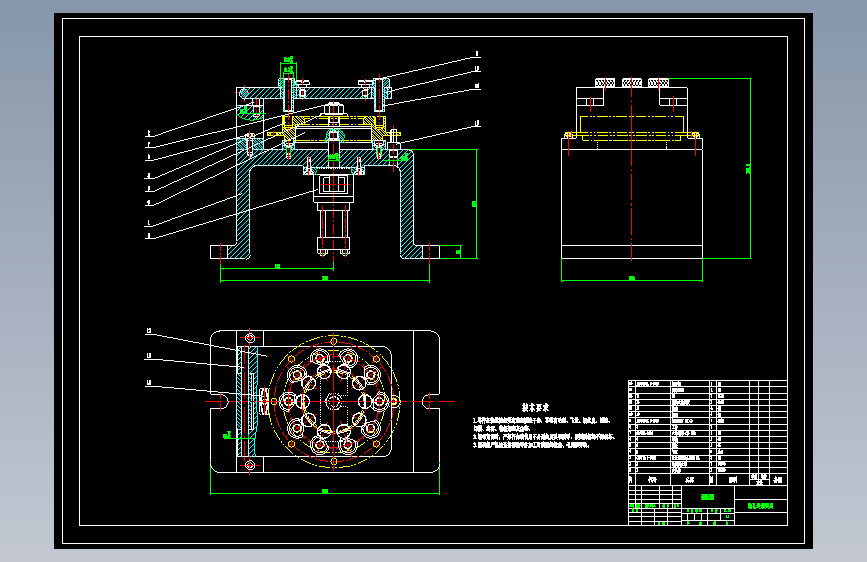This screenshot has height=562, width=867.
Task: Click the tall vertical dimension beside side view
Action: pos(750,168)
